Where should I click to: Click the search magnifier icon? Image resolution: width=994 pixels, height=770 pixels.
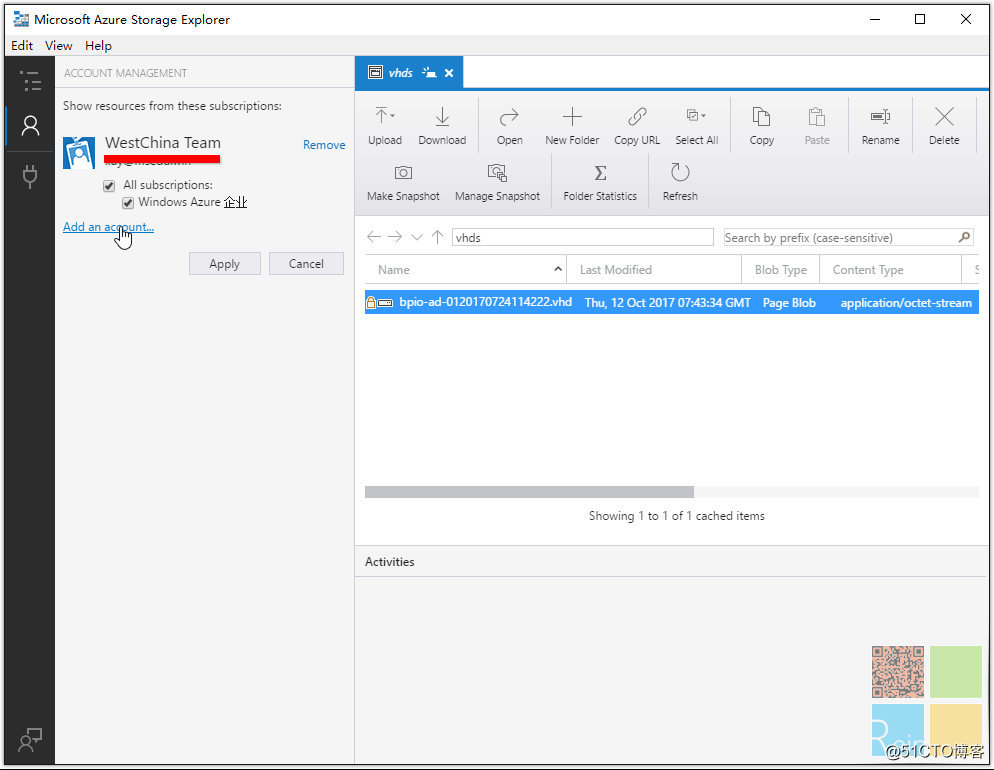[x=964, y=237]
